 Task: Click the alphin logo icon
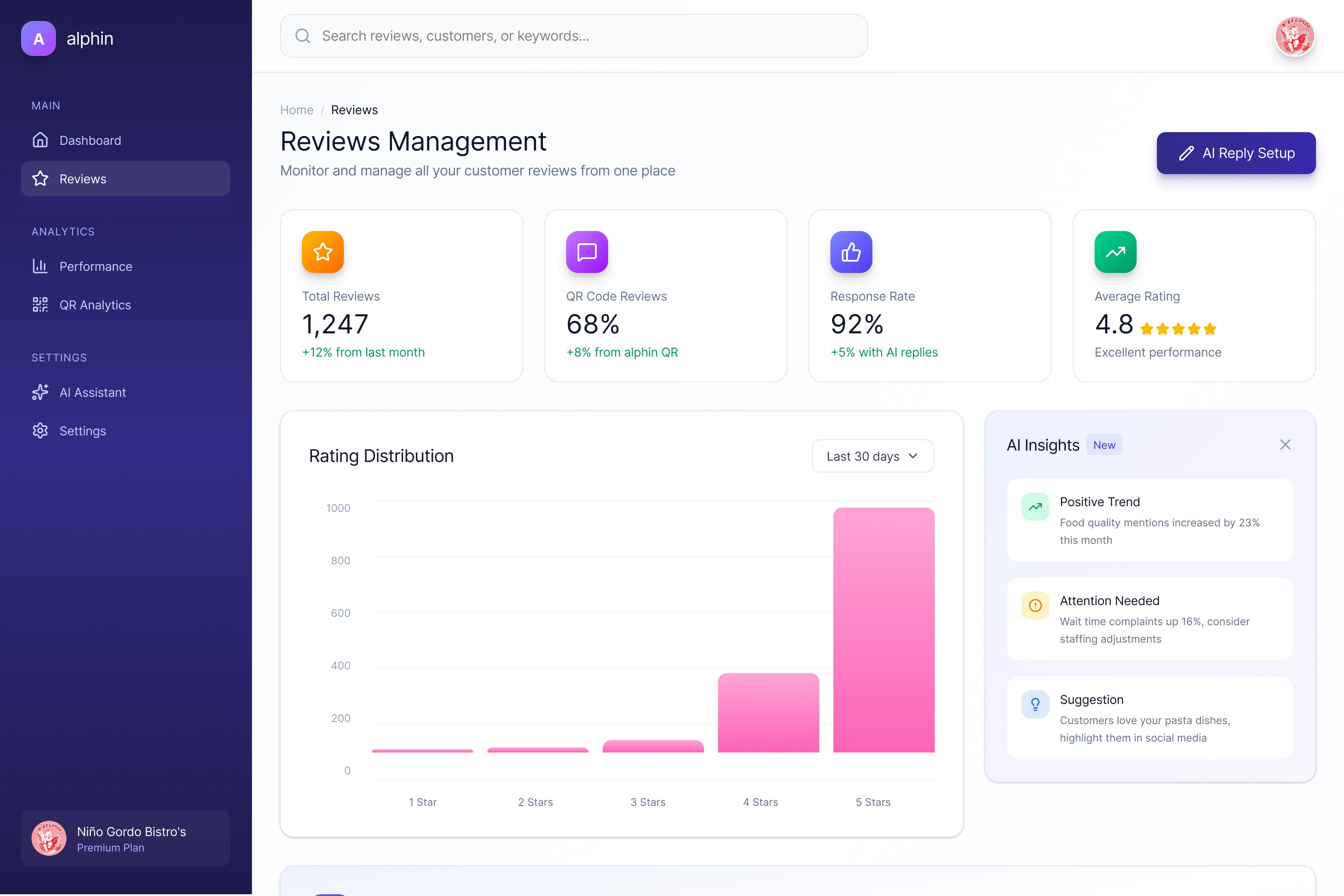tap(38, 38)
